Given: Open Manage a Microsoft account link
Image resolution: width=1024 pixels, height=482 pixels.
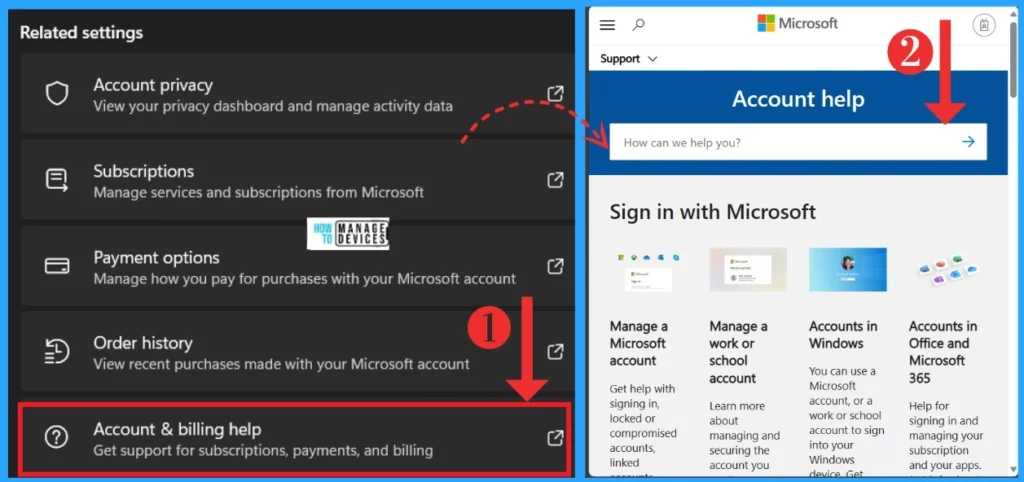Looking at the screenshot, I should pyautogui.click(x=638, y=344).
